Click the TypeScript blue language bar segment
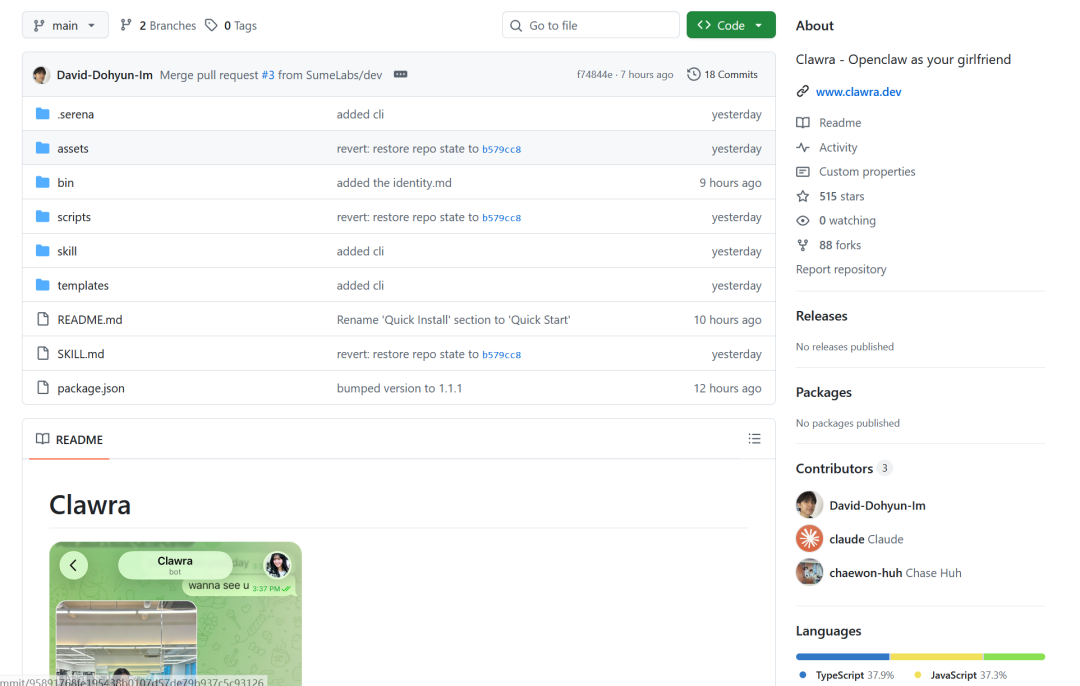The image size is (1080, 686). pyautogui.click(x=842, y=657)
